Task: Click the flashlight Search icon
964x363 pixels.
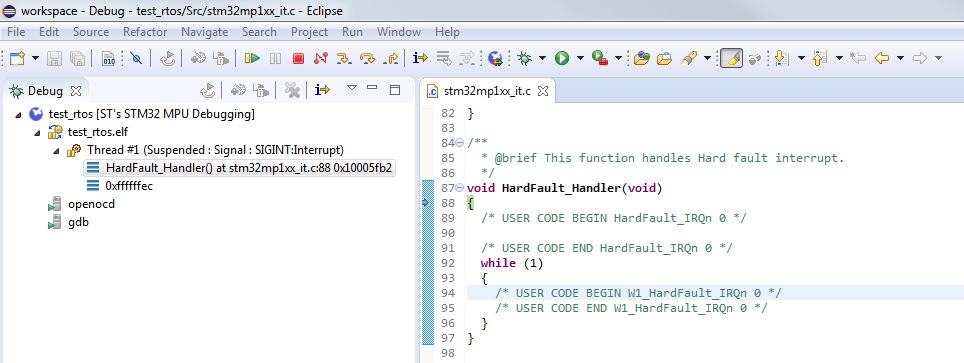Action: [x=689, y=58]
